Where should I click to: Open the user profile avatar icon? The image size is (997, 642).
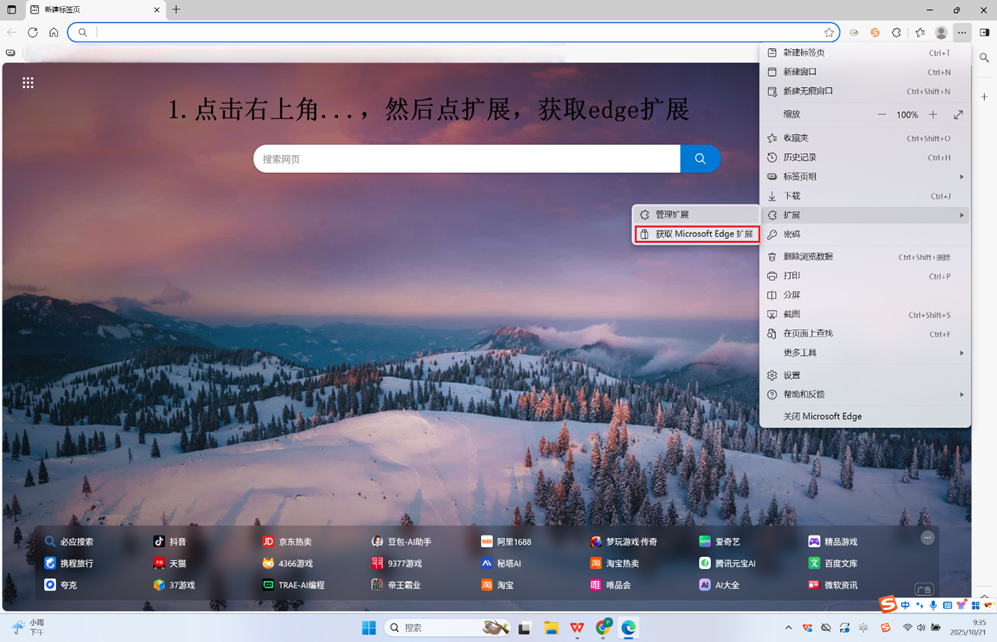(x=940, y=32)
